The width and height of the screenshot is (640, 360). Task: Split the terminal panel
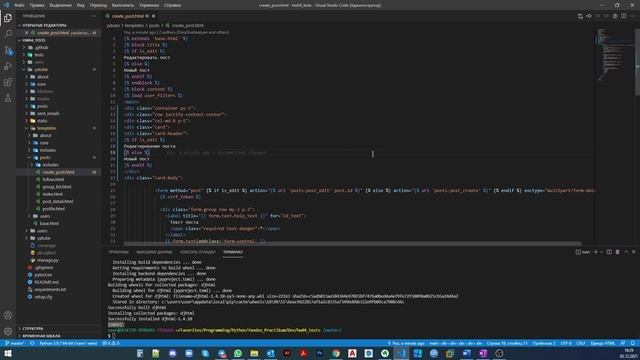[609, 252]
